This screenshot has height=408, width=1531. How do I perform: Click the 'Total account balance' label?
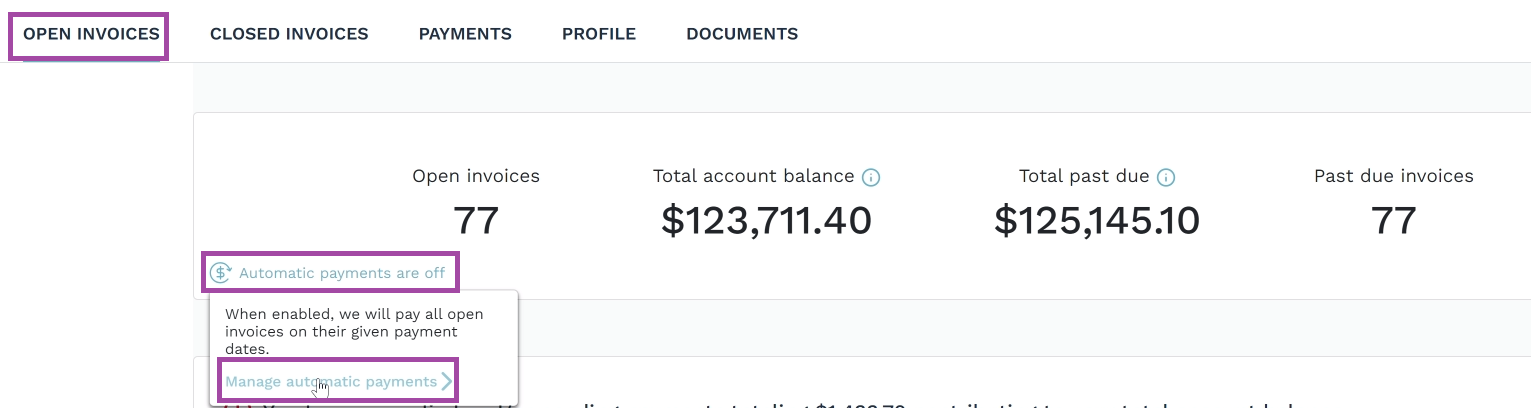[754, 176]
